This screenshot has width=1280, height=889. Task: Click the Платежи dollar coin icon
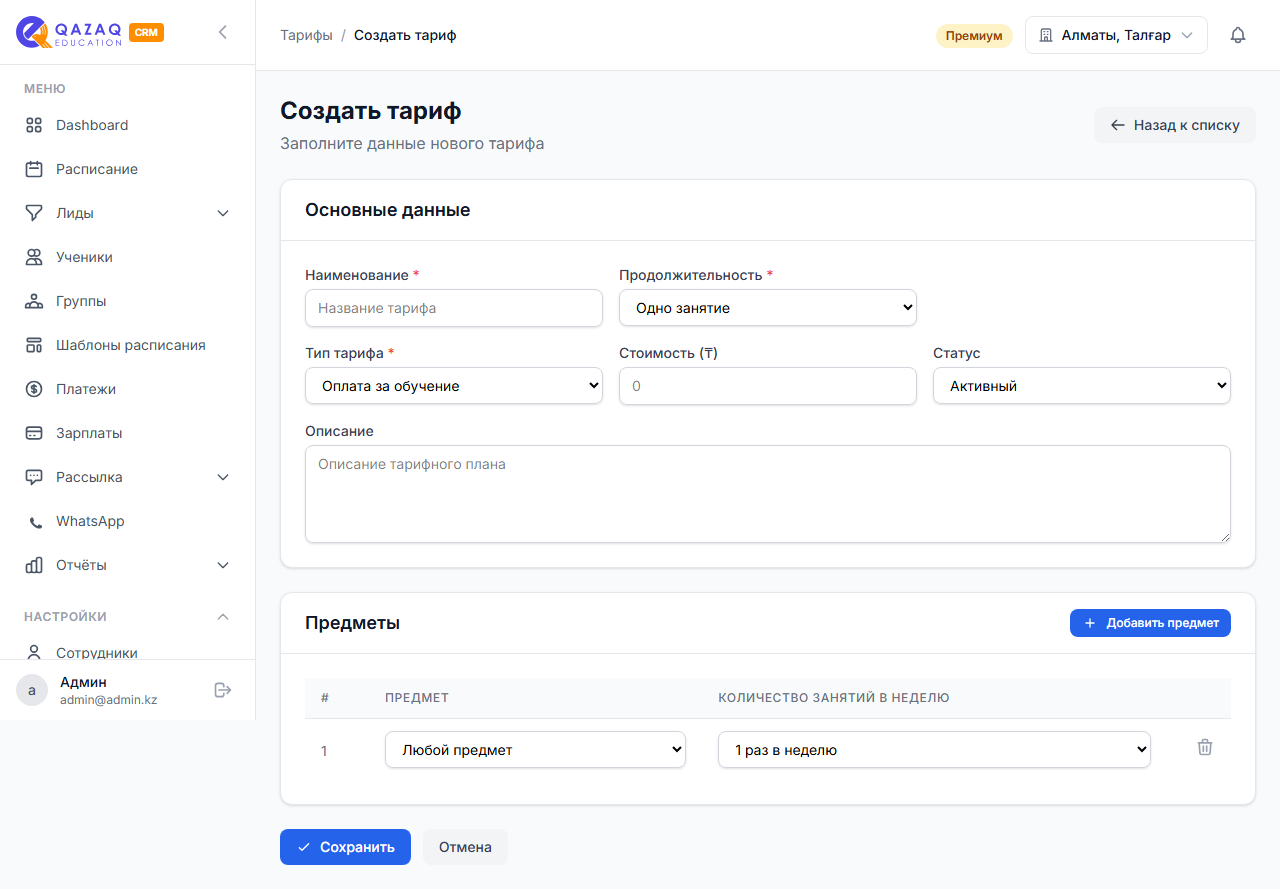click(34, 389)
